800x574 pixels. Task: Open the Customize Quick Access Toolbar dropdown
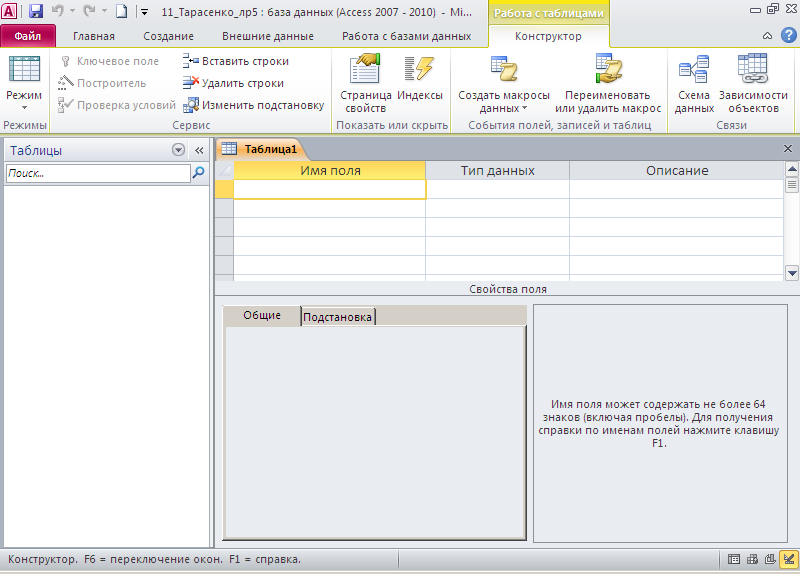click(x=144, y=11)
